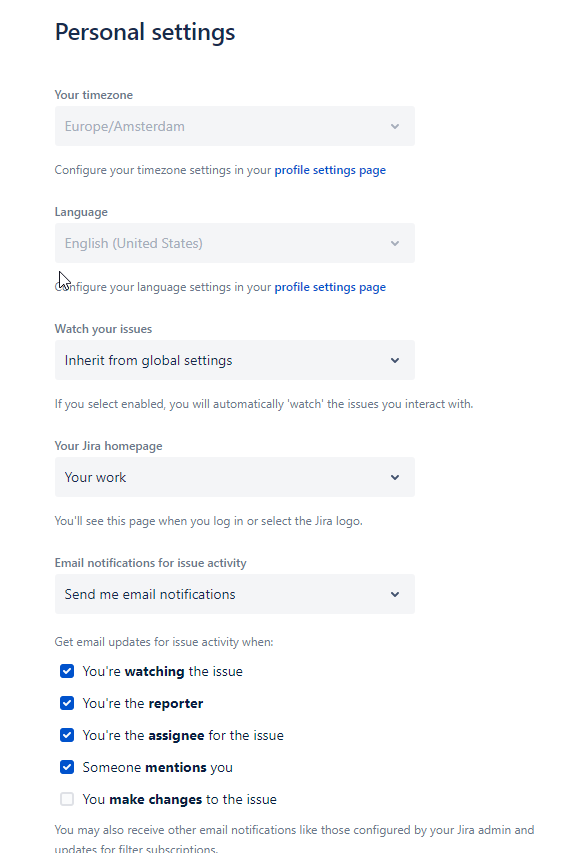The image size is (563, 853).
Task: Click chevron arrow of Your Jira homepage
Action: [x=395, y=477]
